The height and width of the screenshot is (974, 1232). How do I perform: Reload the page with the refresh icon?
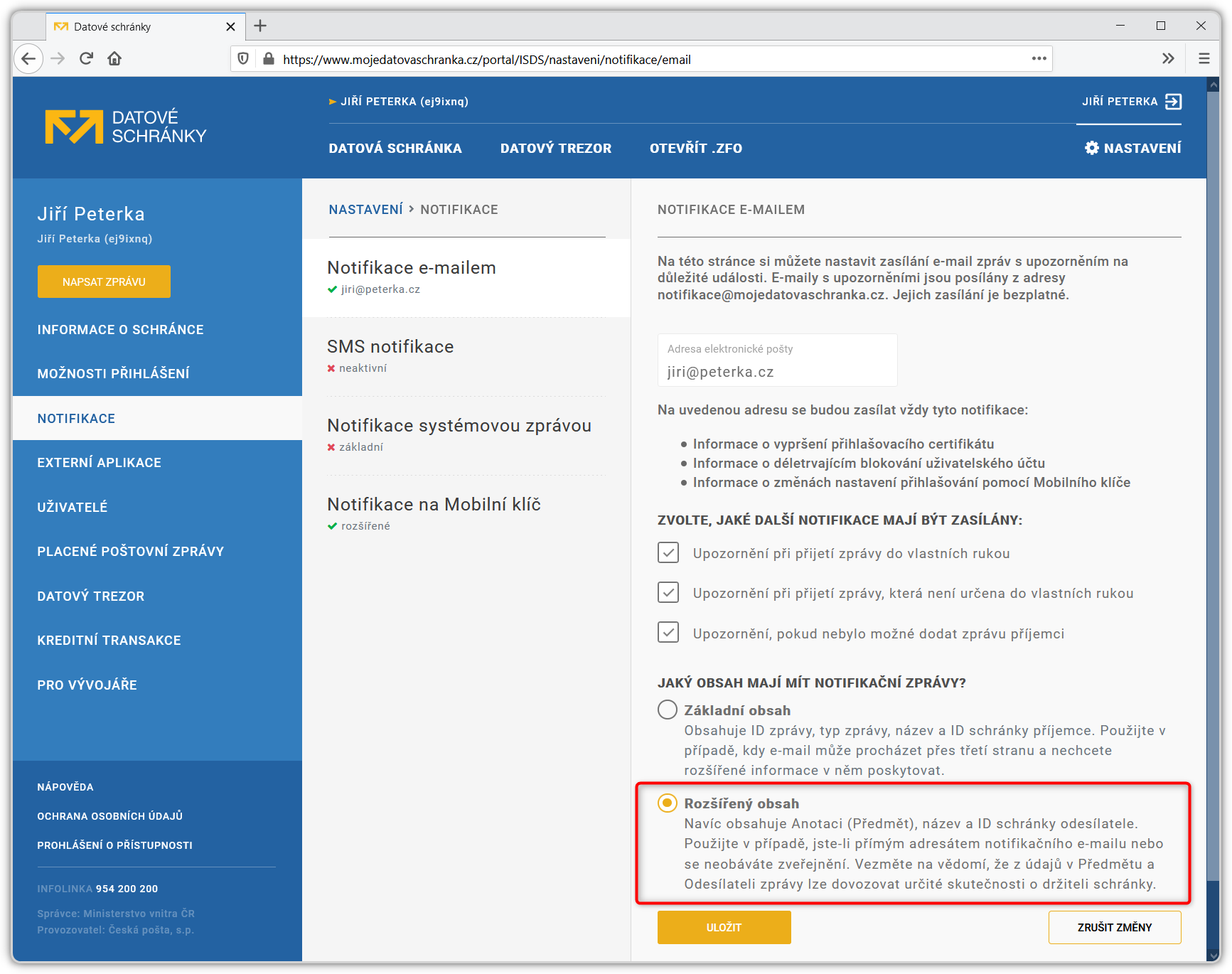(x=86, y=58)
